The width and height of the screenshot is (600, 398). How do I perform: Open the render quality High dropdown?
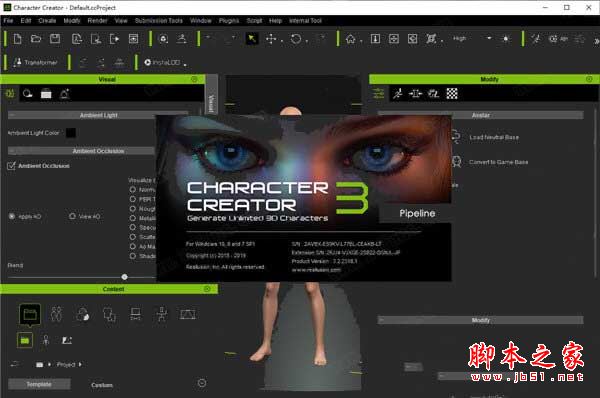[x=489, y=38]
